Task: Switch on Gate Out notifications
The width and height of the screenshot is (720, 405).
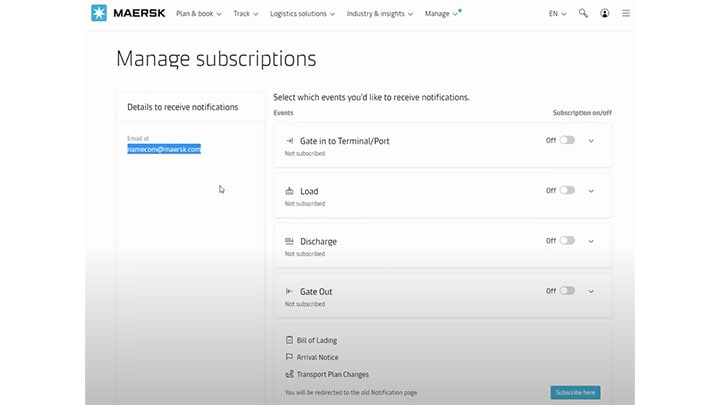Action: [567, 291]
